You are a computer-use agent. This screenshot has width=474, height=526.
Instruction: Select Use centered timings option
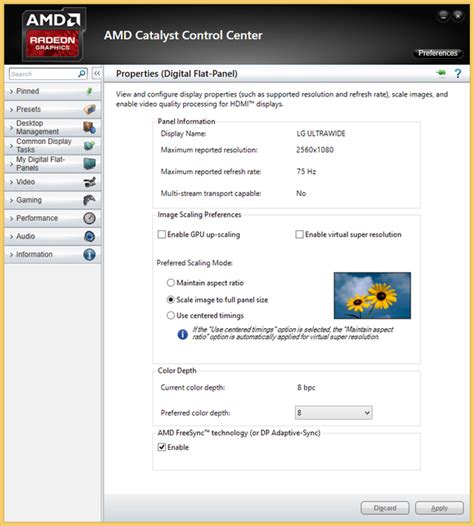(171, 315)
